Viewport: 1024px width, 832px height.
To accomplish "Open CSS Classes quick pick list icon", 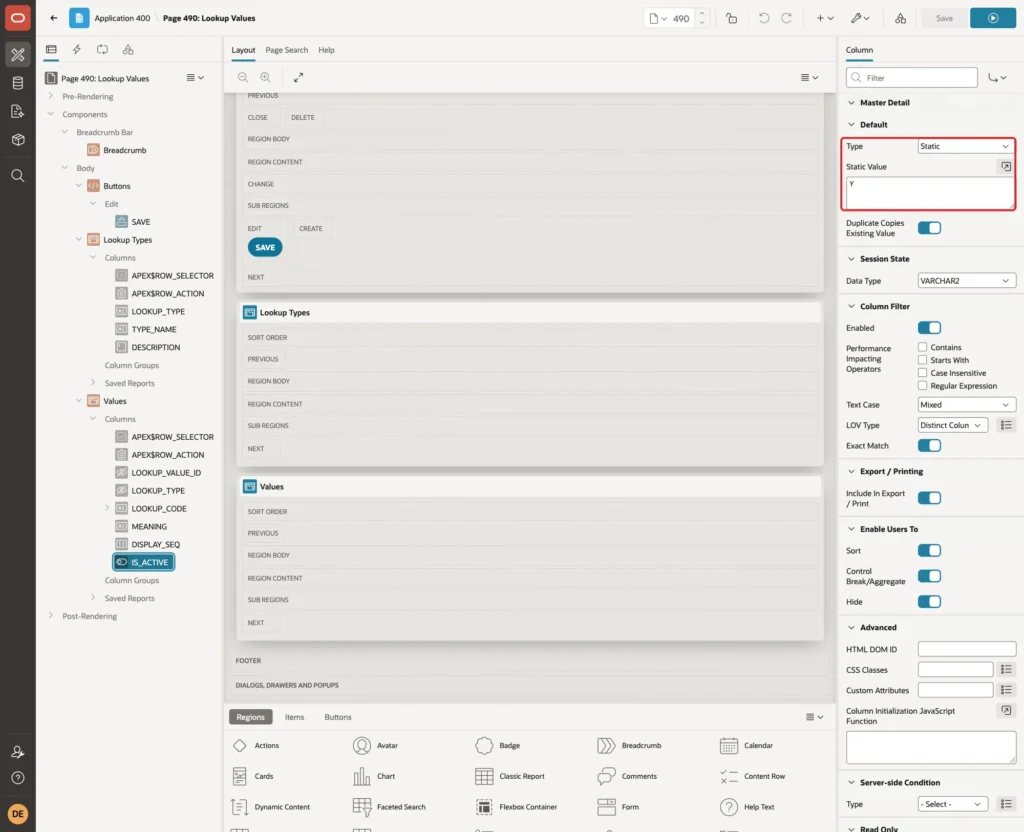I will (1006, 669).
